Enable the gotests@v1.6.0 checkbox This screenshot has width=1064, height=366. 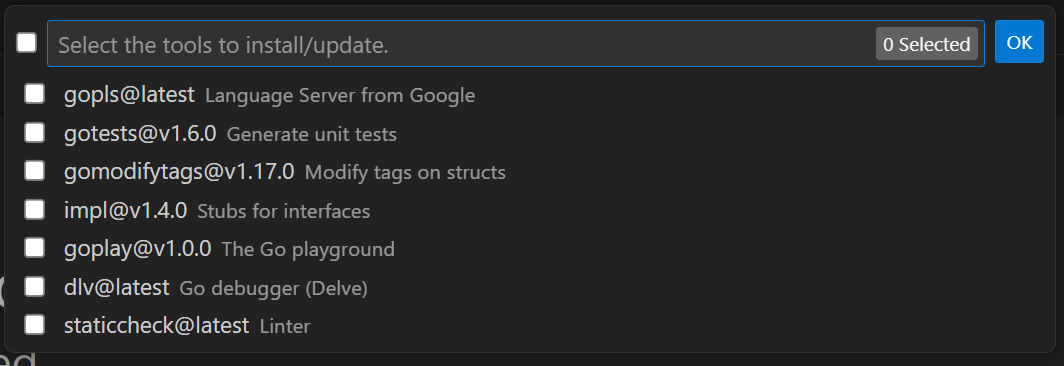(35, 132)
